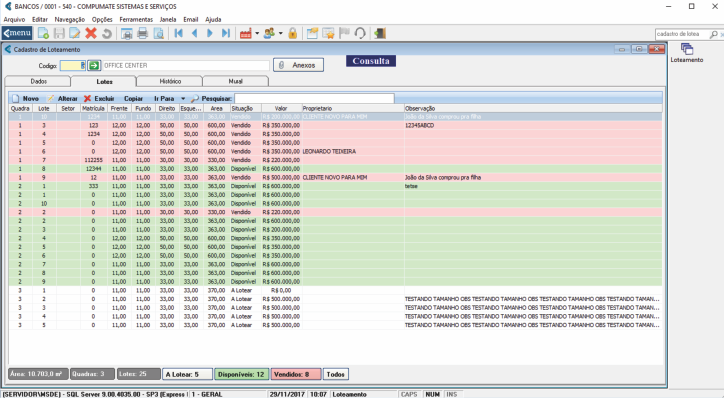Click the document search magnifier icon
The height and width of the screenshot is (398, 724).
click(x=159, y=33)
